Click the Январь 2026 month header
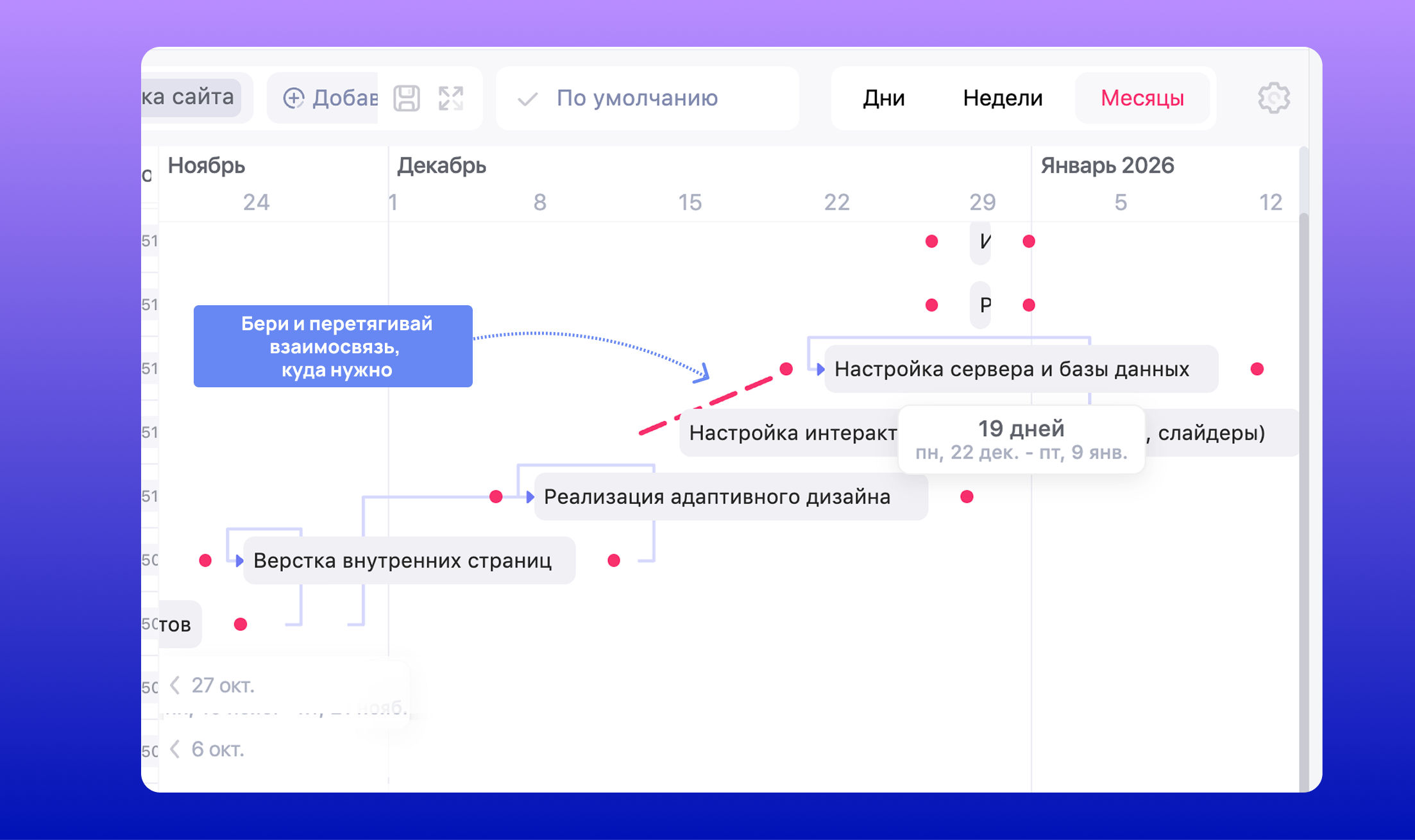This screenshot has width=1415, height=840. pyautogui.click(x=1107, y=165)
